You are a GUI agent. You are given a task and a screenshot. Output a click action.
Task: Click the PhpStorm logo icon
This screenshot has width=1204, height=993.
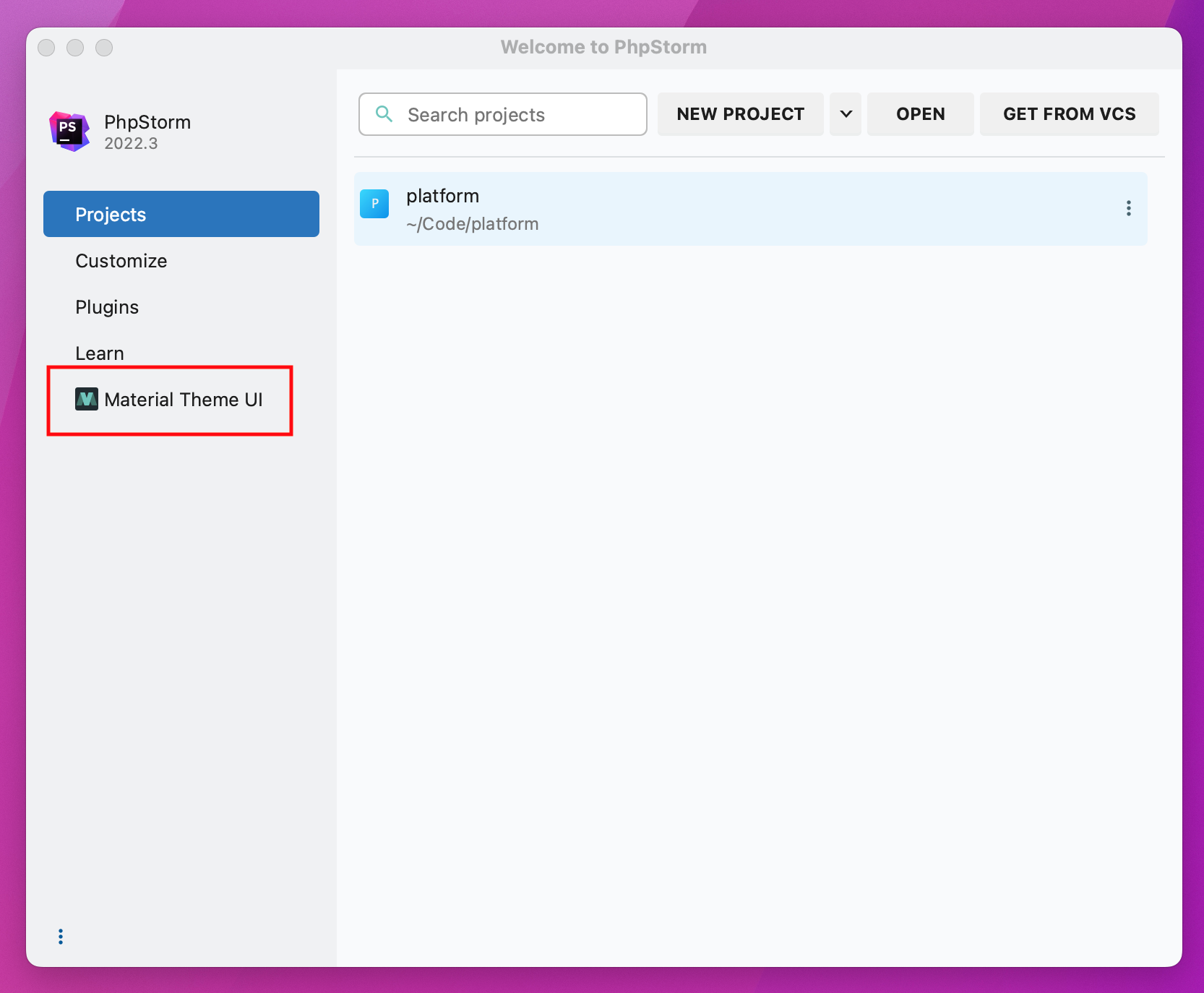click(69, 132)
